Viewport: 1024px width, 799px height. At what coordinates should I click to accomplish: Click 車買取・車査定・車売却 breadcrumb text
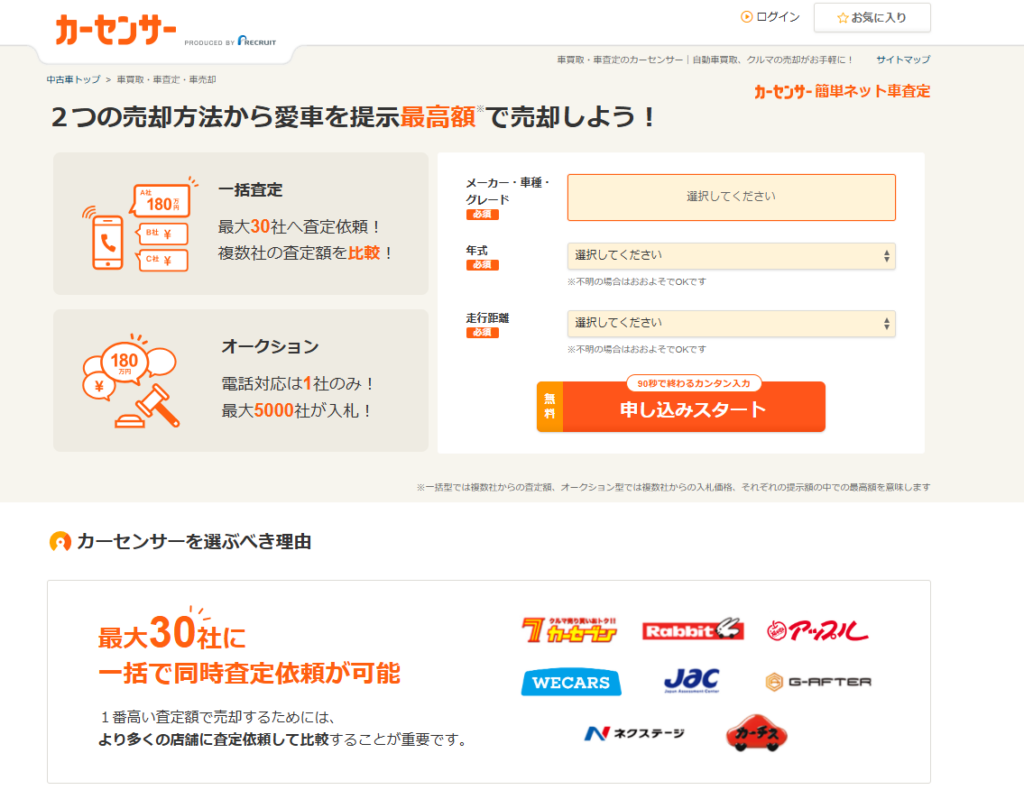[x=166, y=80]
